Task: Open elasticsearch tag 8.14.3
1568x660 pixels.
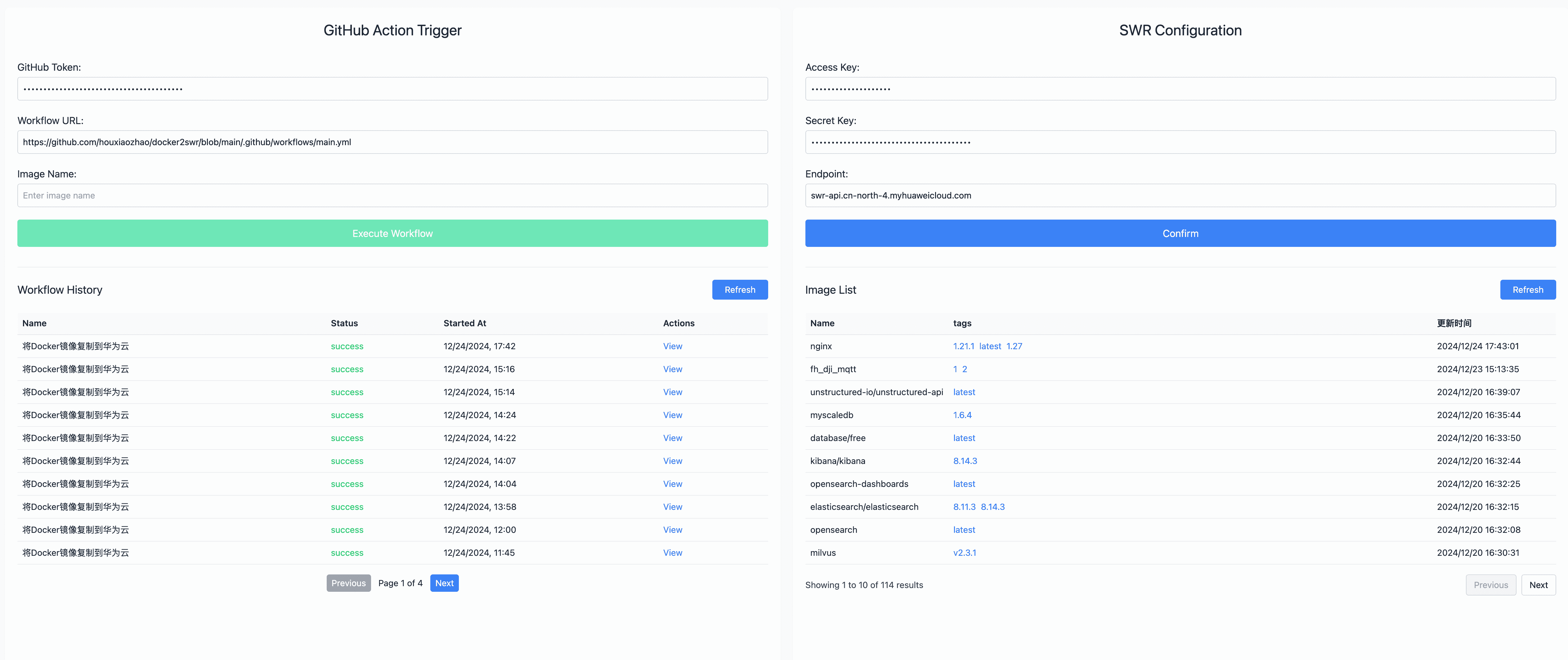Action: point(992,507)
